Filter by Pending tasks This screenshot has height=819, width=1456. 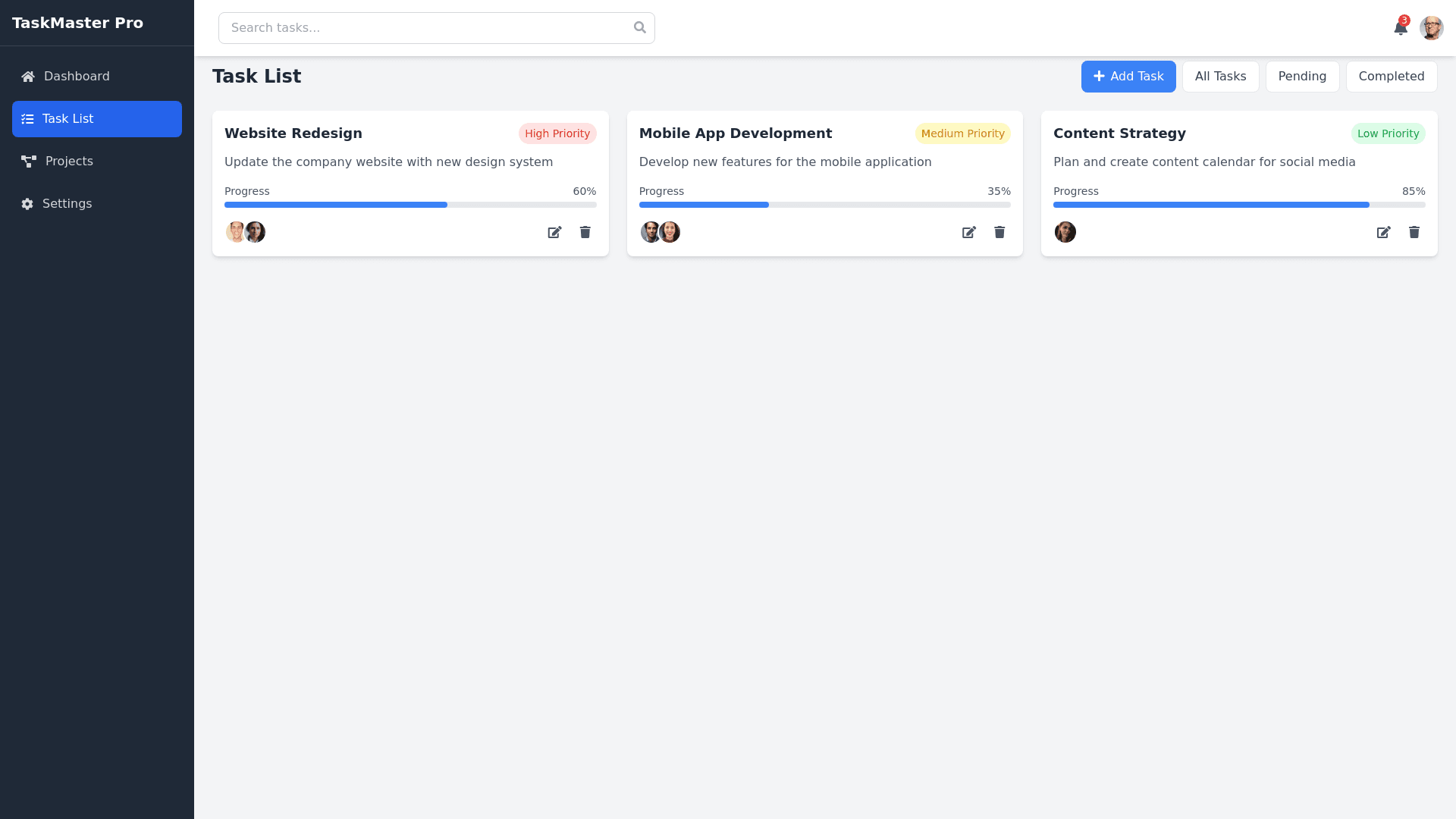pos(1301,77)
